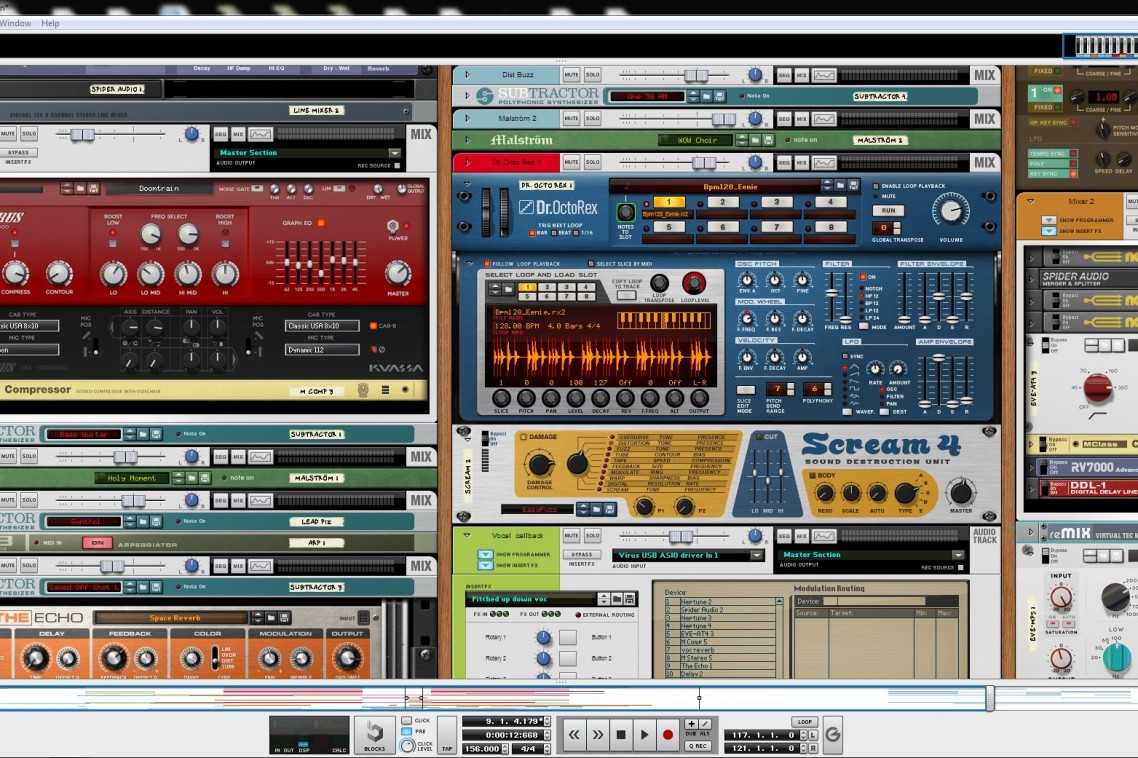Collapse the Mixer 2 device panel

[x=1030, y=201]
